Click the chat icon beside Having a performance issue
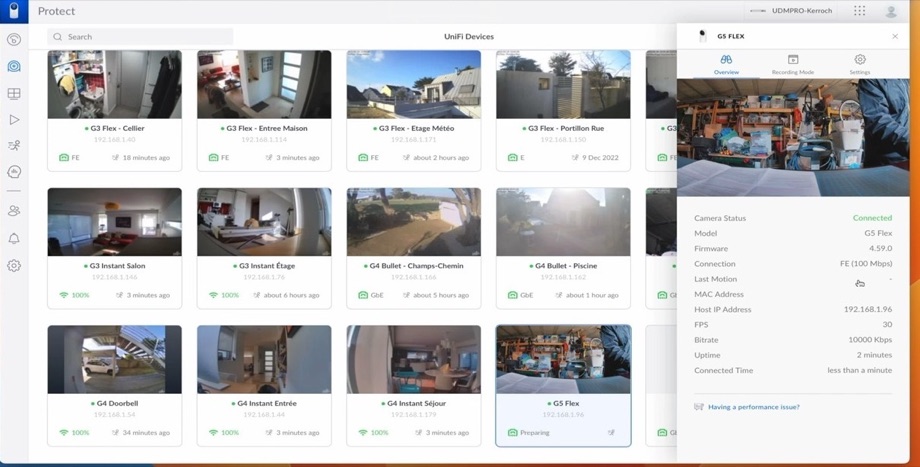This screenshot has width=920, height=467. point(699,407)
